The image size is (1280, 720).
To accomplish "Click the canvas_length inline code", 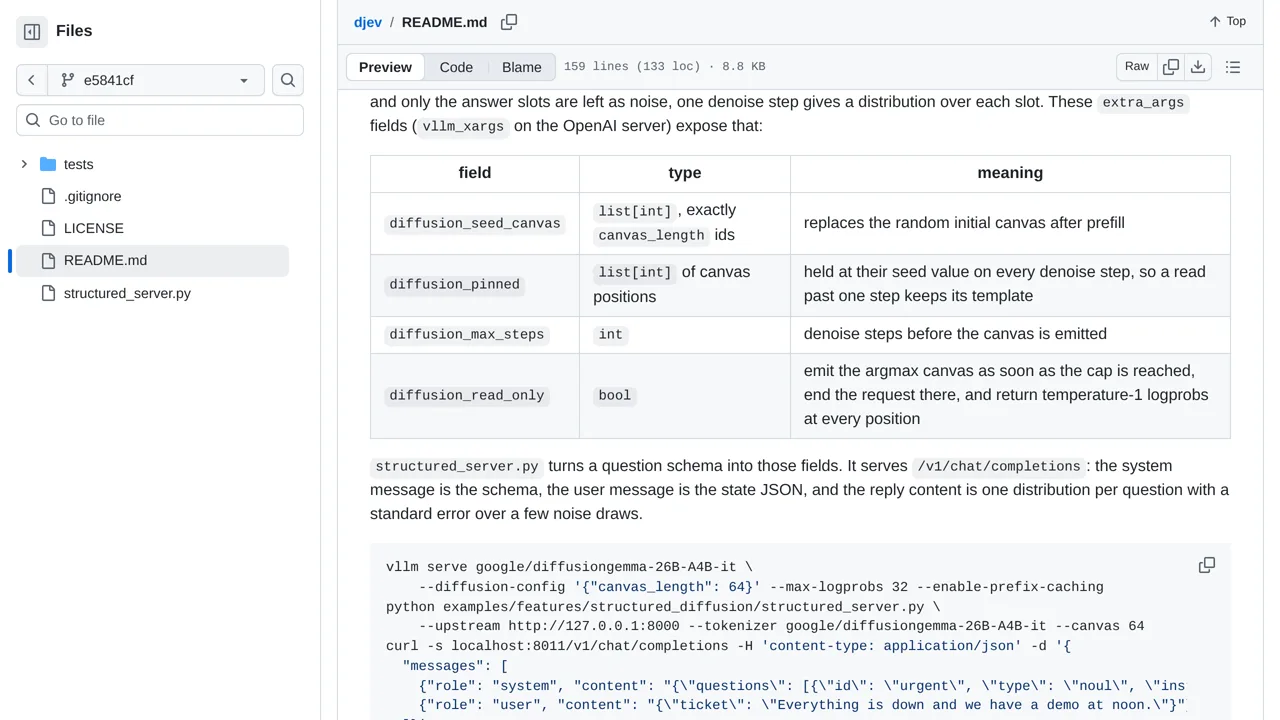I will pos(651,236).
